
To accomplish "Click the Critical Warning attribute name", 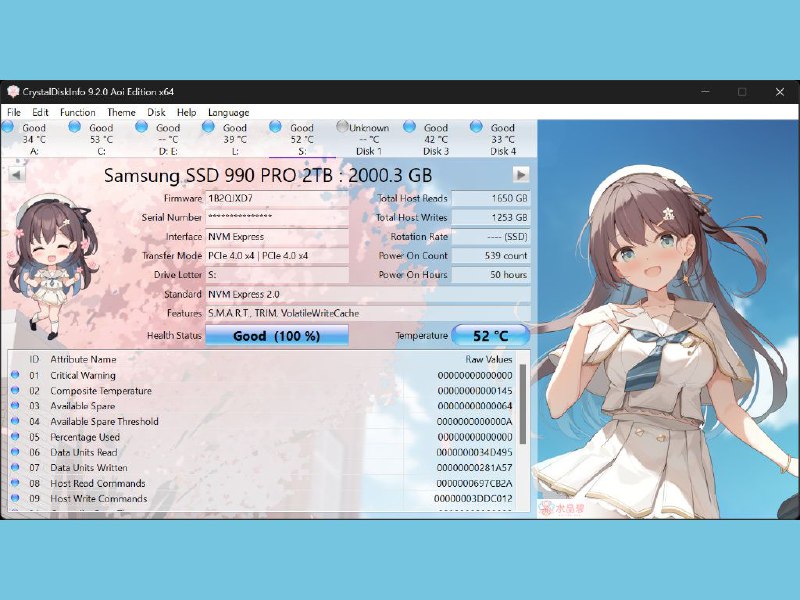I will (83, 375).
